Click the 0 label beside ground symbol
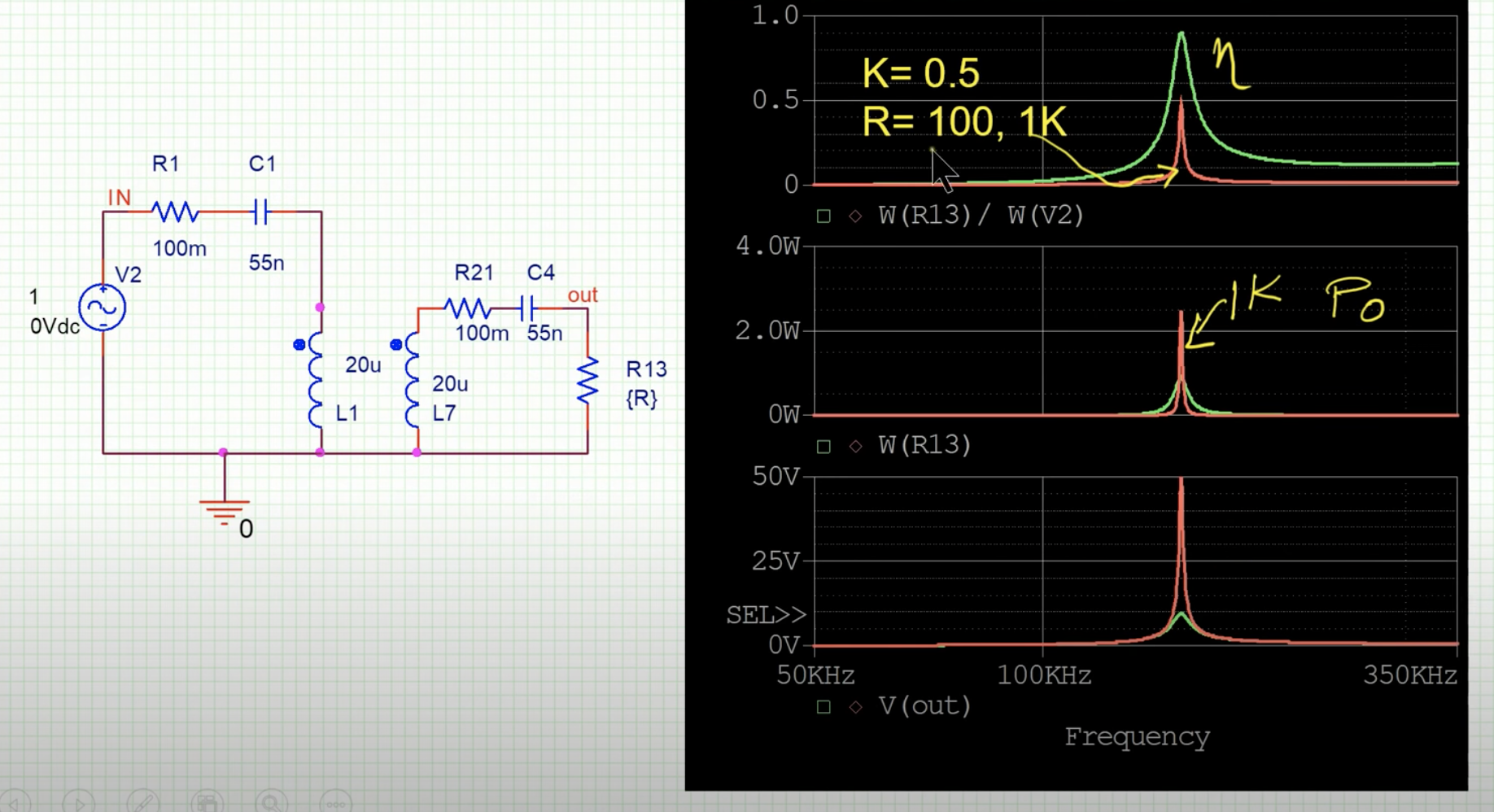Image resolution: width=1494 pixels, height=812 pixels. 246,530
